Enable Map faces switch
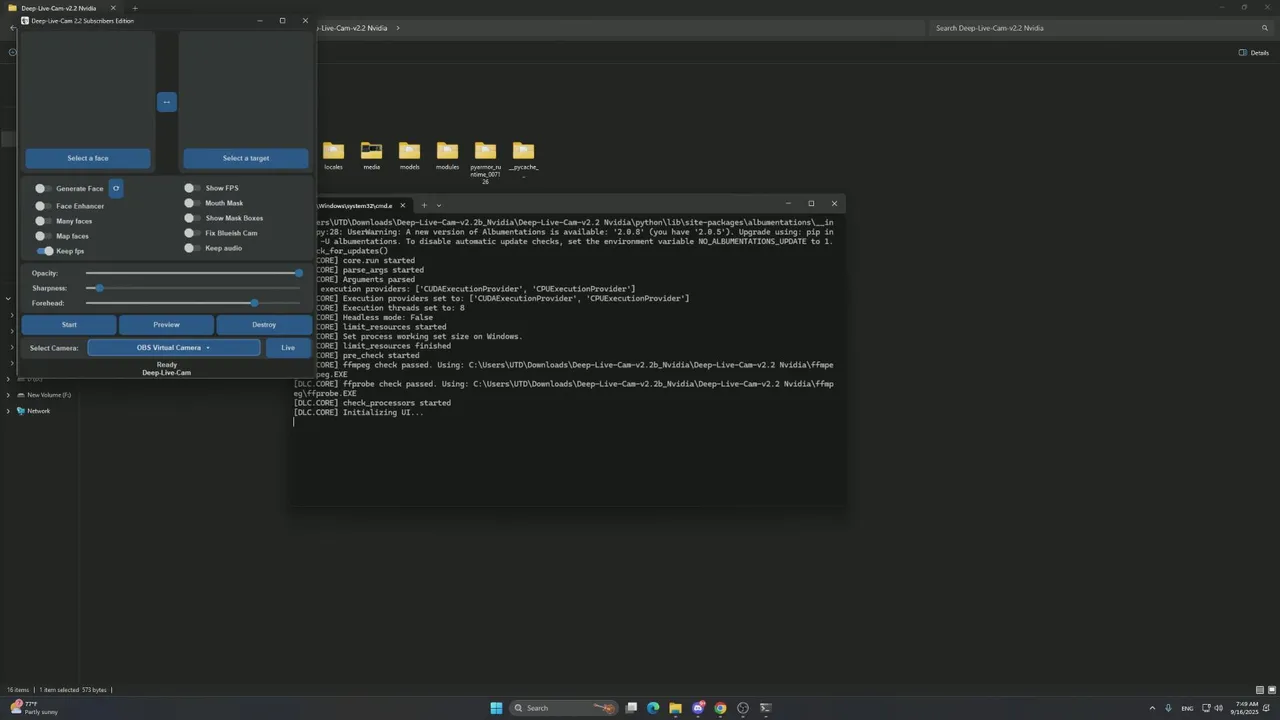1280x720 pixels. pyautogui.click(x=41, y=236)
